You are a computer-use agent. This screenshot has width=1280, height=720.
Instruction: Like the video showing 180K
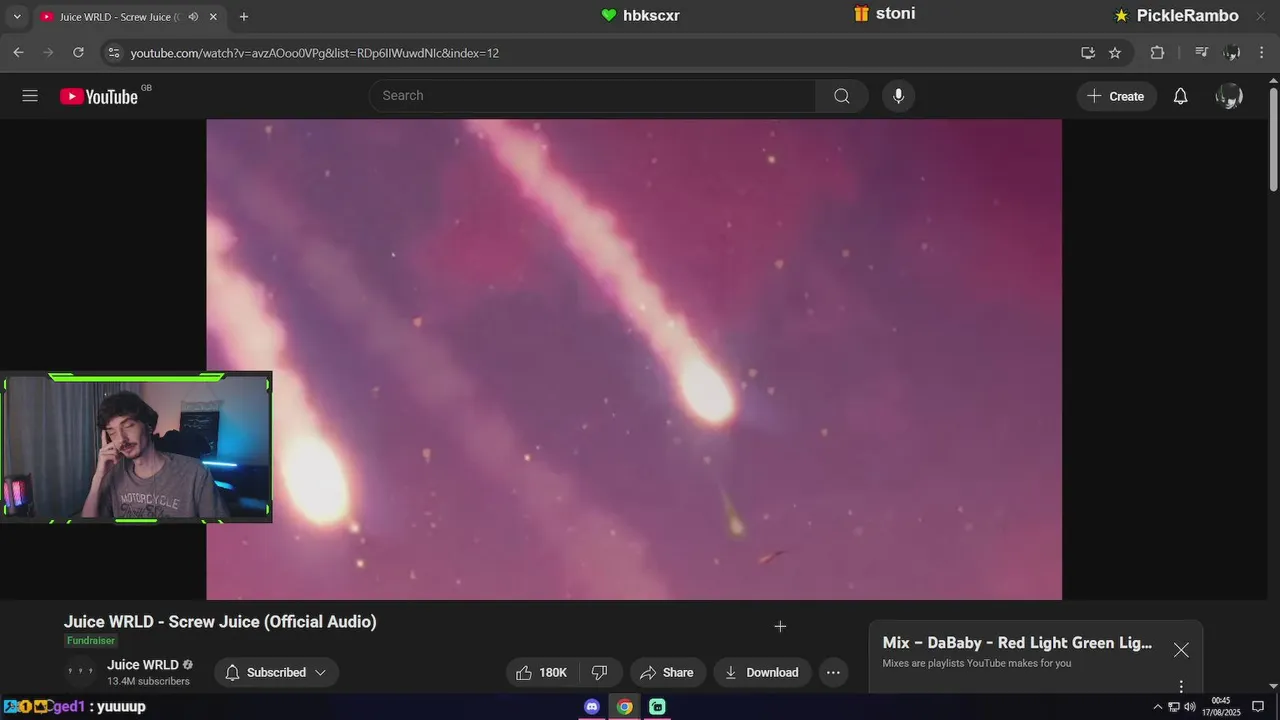click(x=541, y=673)
